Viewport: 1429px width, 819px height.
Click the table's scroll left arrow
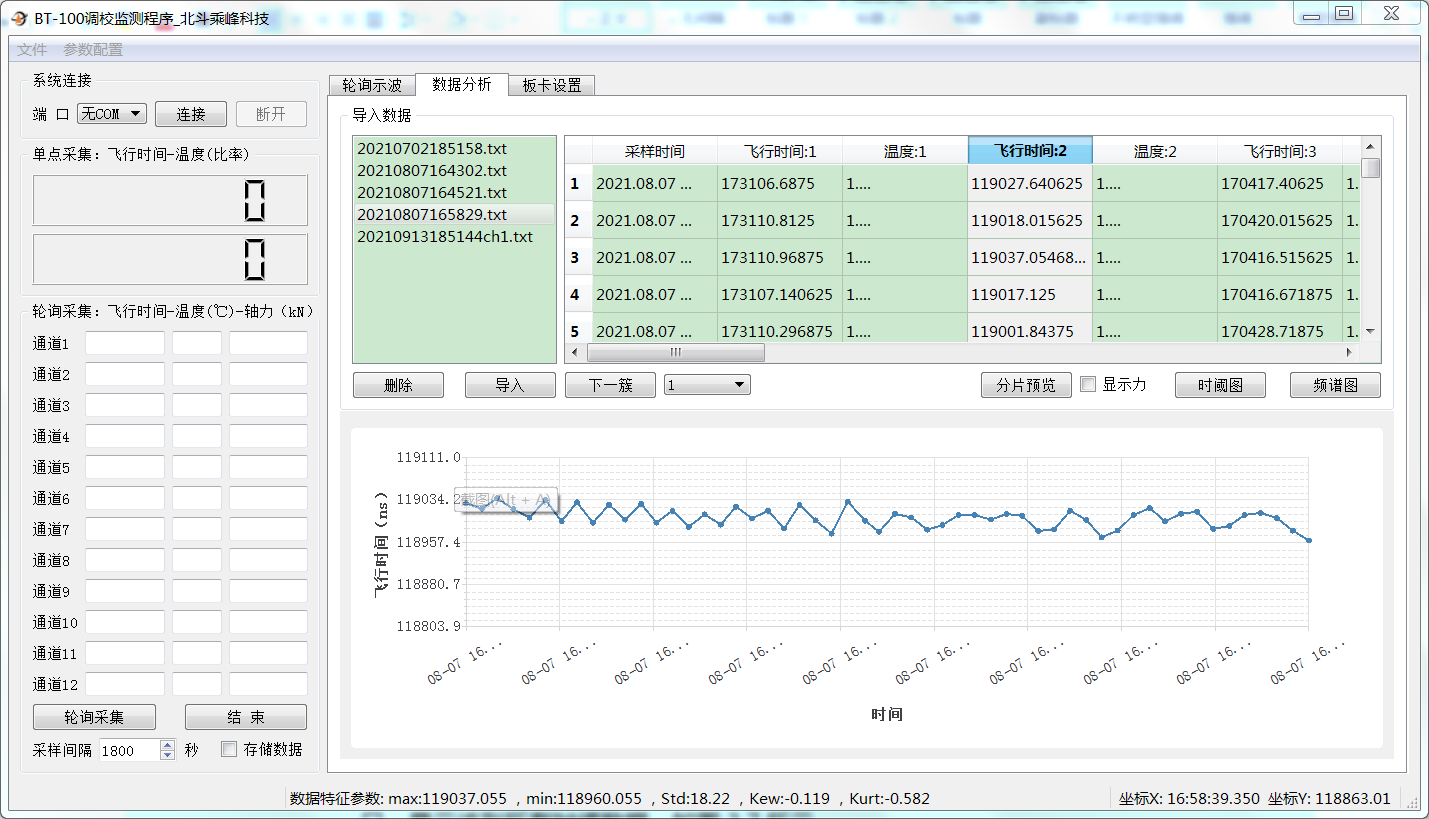click(574, 352)
